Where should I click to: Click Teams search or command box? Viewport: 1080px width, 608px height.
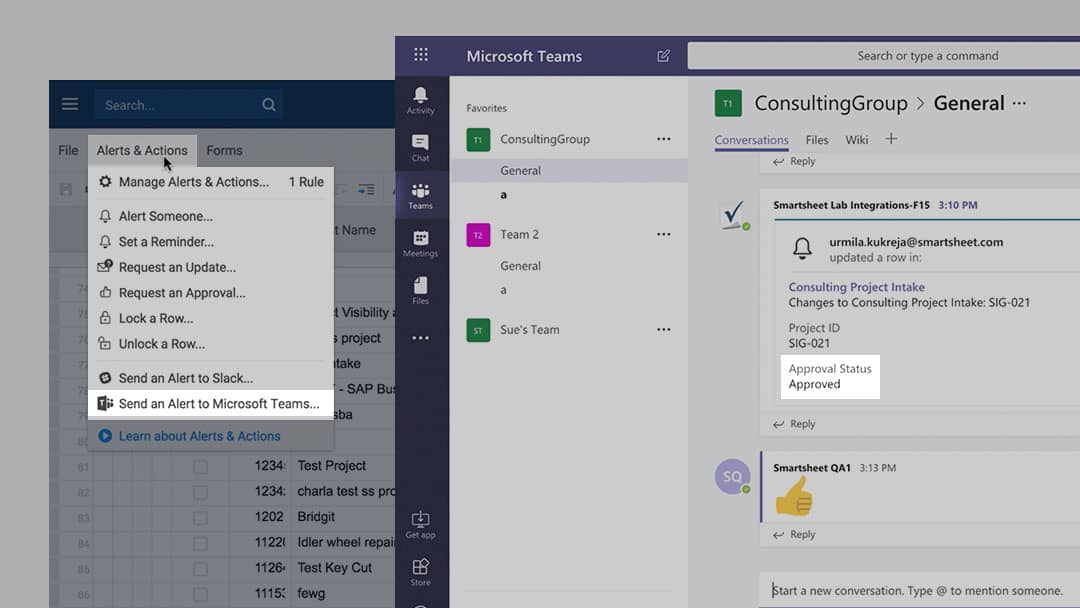click(884, 56)
